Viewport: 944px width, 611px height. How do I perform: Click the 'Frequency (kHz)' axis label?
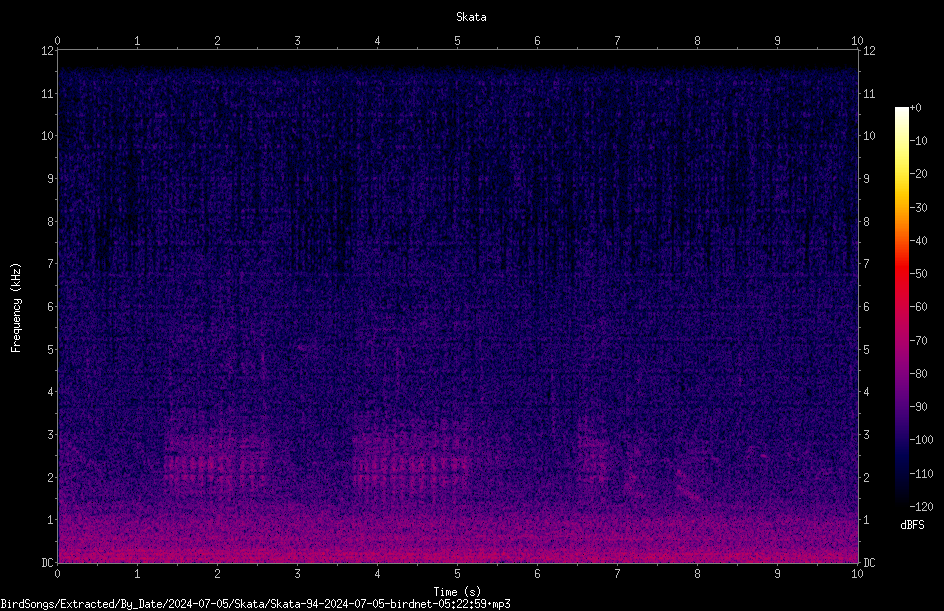pos(16,308)
